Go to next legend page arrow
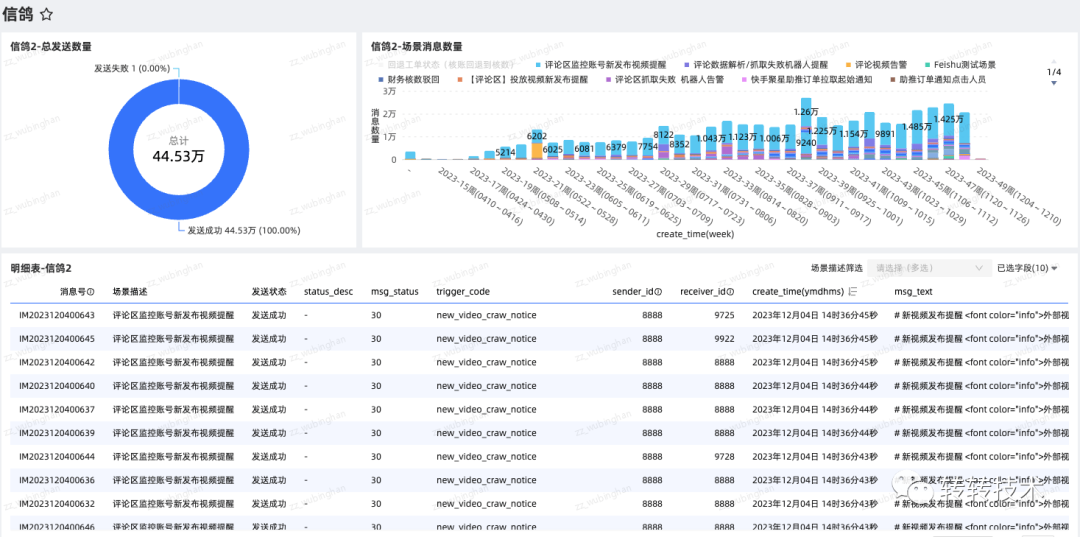 click(1054, 83)
